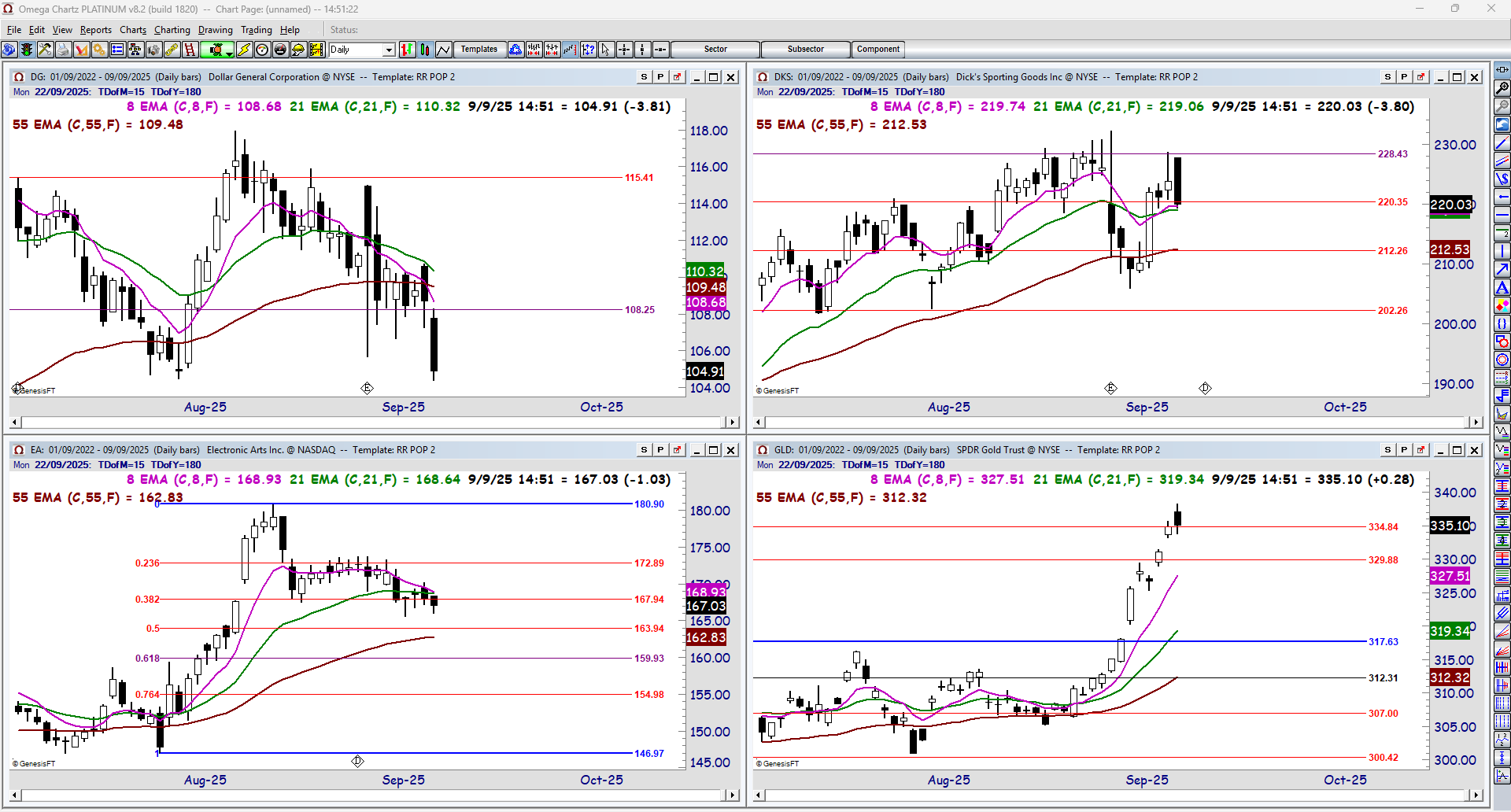The height and width of the screenshot is (812, 1511).
Task: Toggle the P button on EA chart
Action: (x=660, y=450)
